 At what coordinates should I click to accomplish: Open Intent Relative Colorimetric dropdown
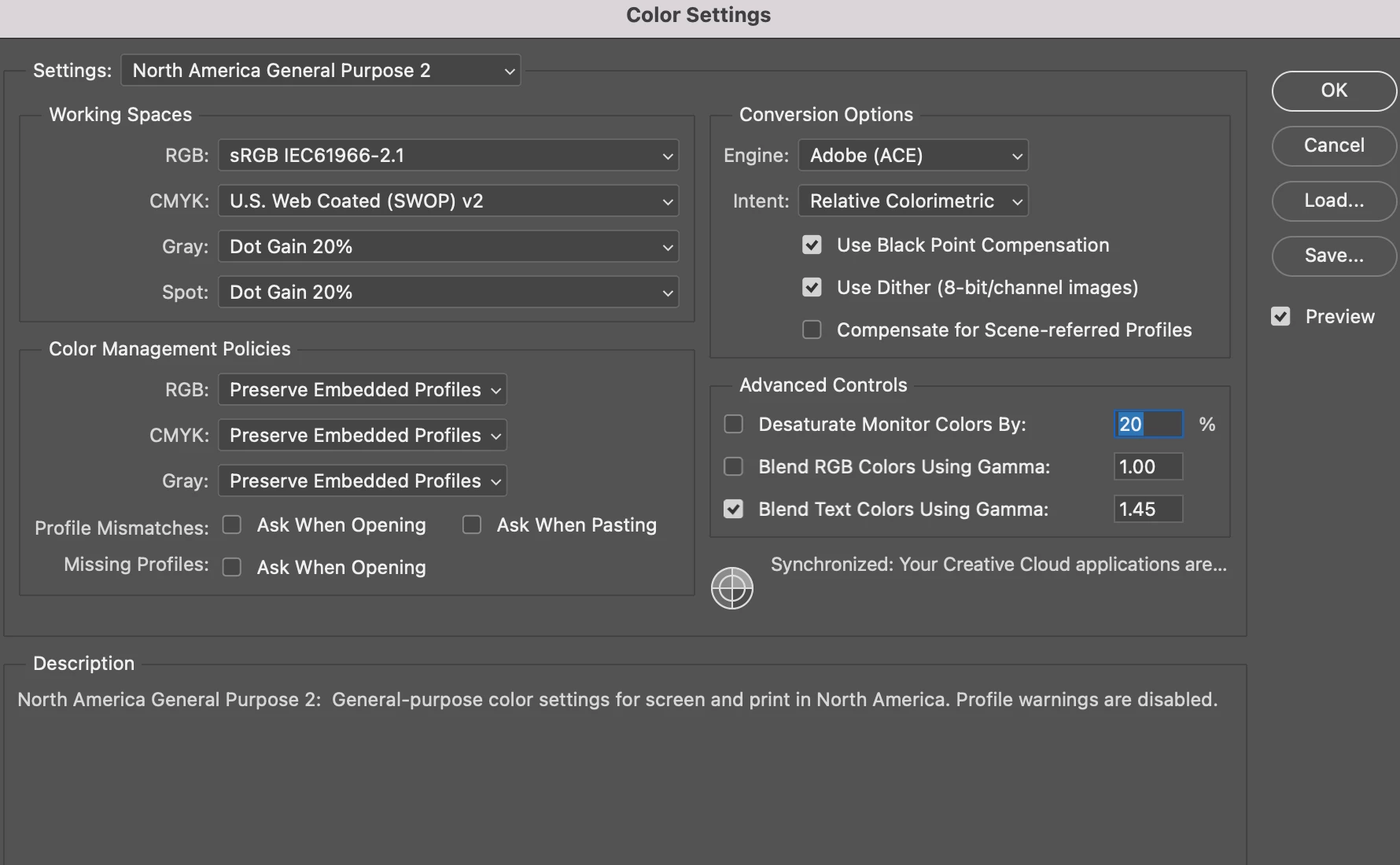(913, 201)
